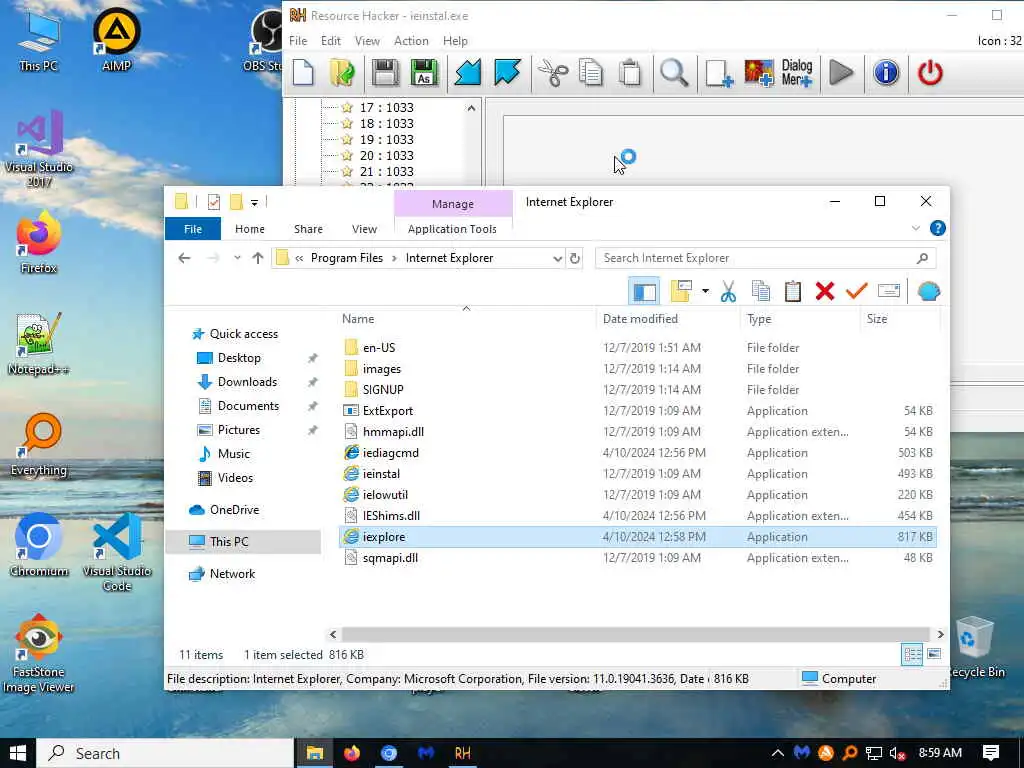Switch to large icons view in status bar
The width and height of the screenshot is (1024, 768).
tap(934, 654)
